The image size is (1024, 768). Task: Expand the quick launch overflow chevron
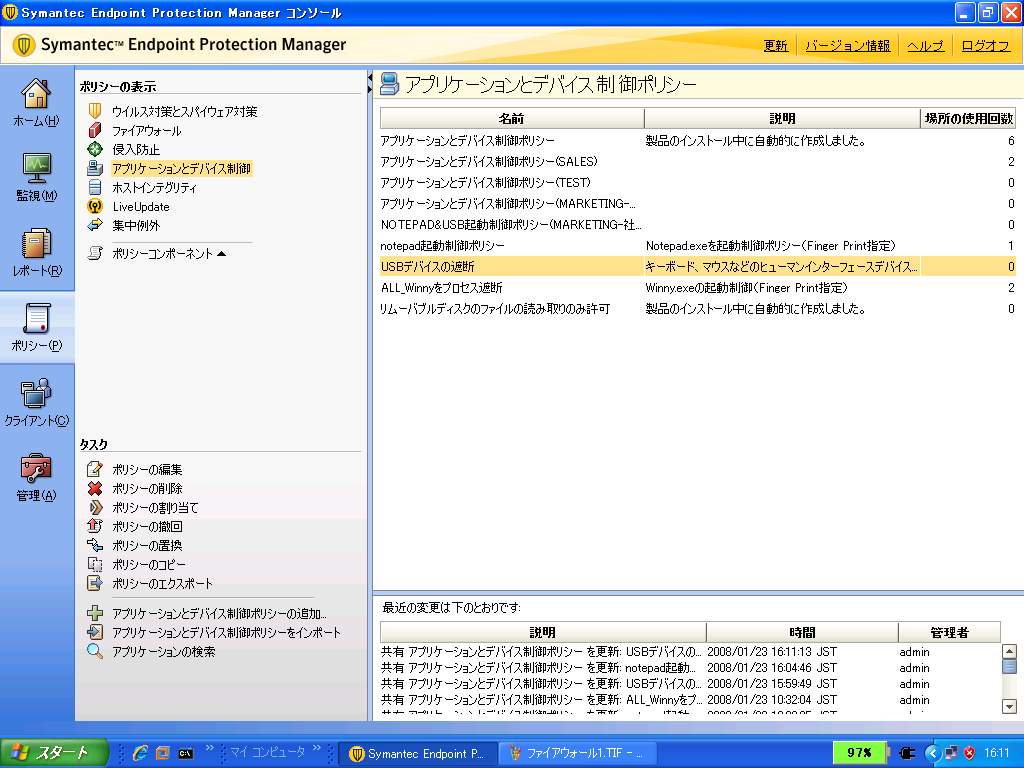pos(210,748)
